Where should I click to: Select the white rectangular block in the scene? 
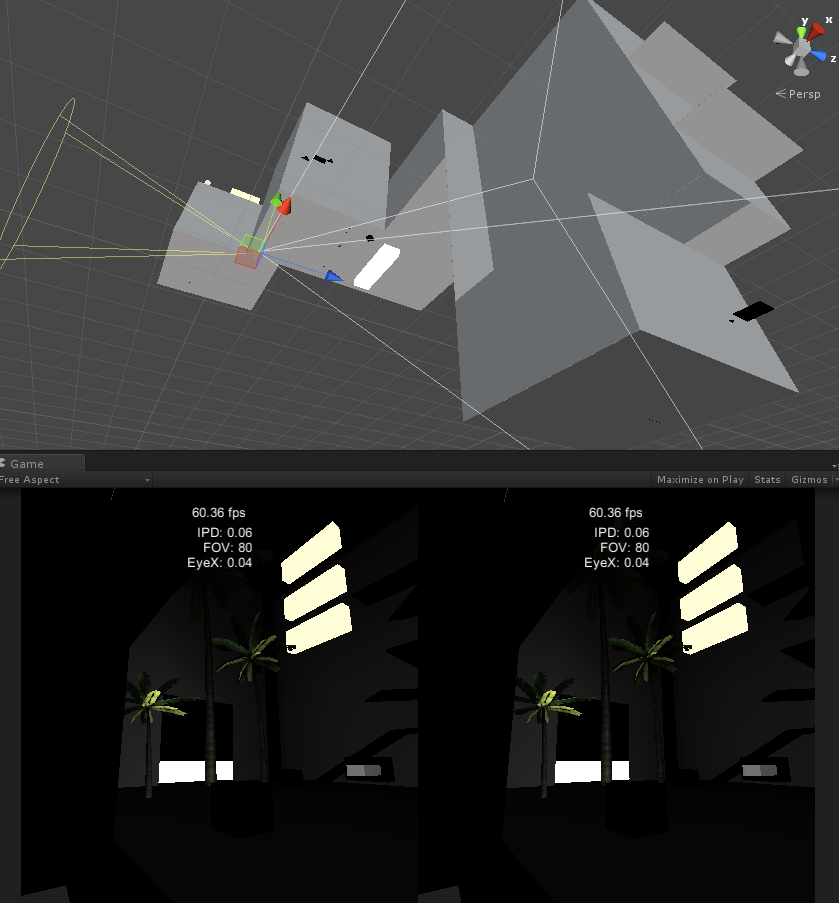(x=377, y=266)
